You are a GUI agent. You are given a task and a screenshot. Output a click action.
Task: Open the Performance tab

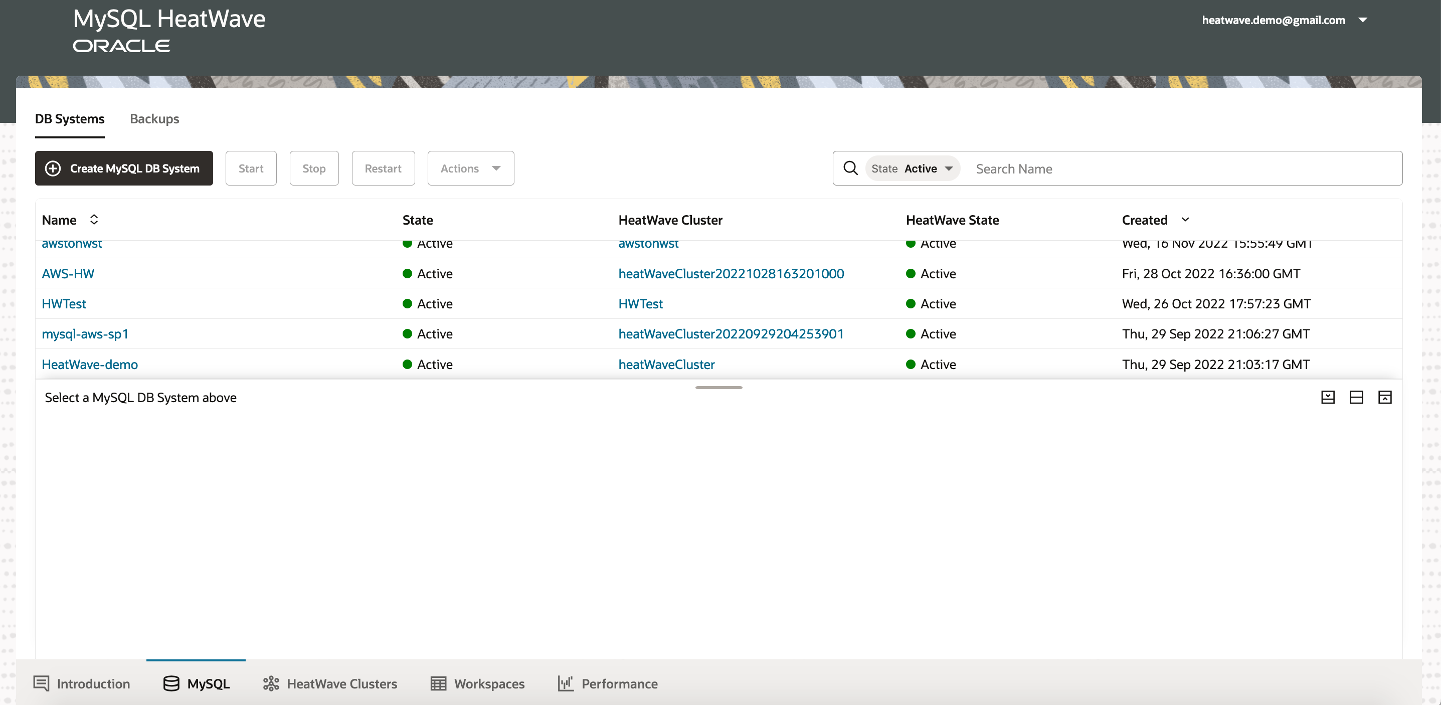(x=607, y=684)
